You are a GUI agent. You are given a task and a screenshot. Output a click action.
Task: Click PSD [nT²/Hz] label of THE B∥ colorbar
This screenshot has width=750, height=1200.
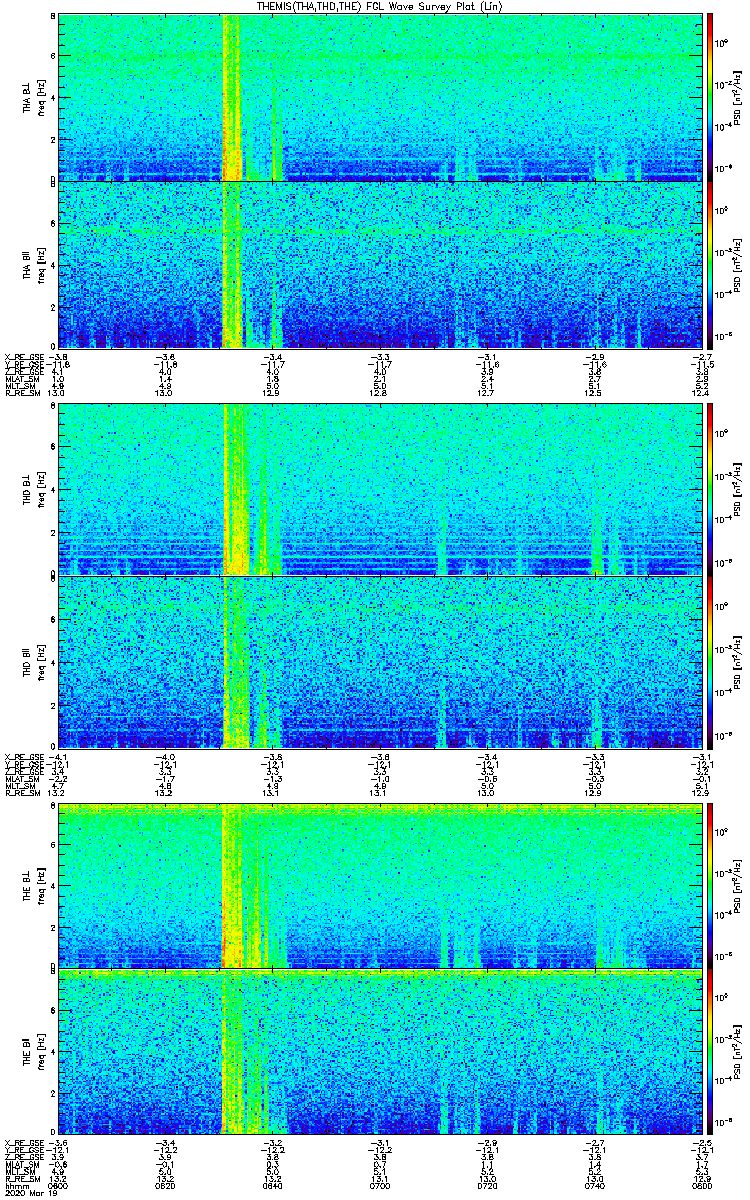click(738, 1051)
